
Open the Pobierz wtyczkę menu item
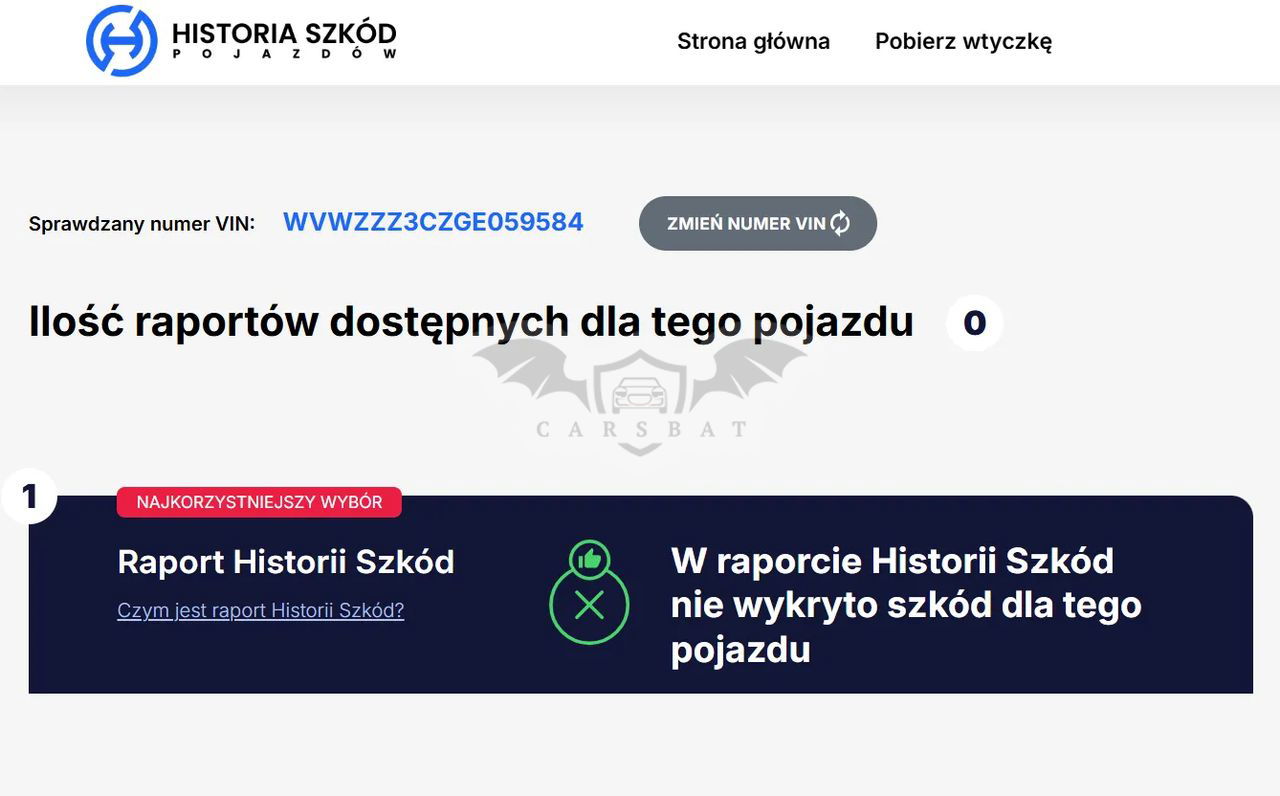(963, 41)
